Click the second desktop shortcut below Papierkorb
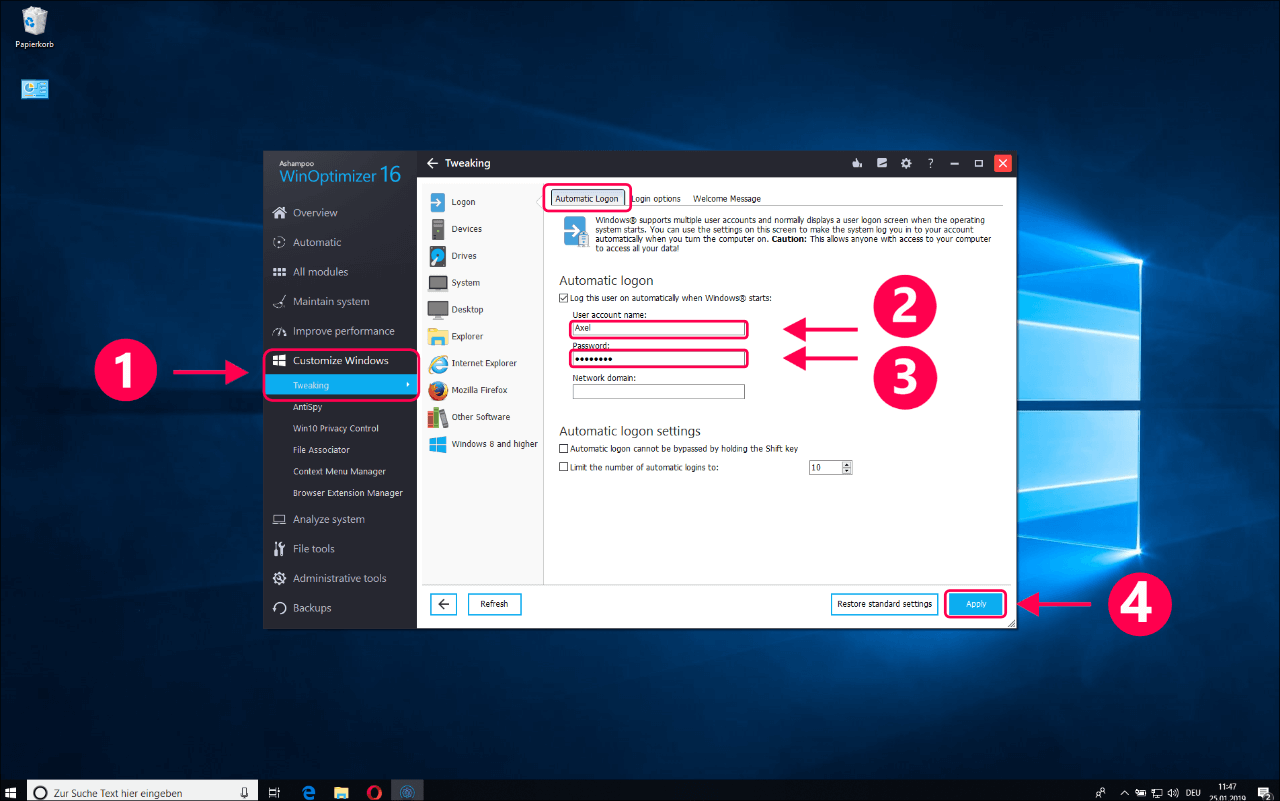 pyautogui.click(x=35, y=89)
